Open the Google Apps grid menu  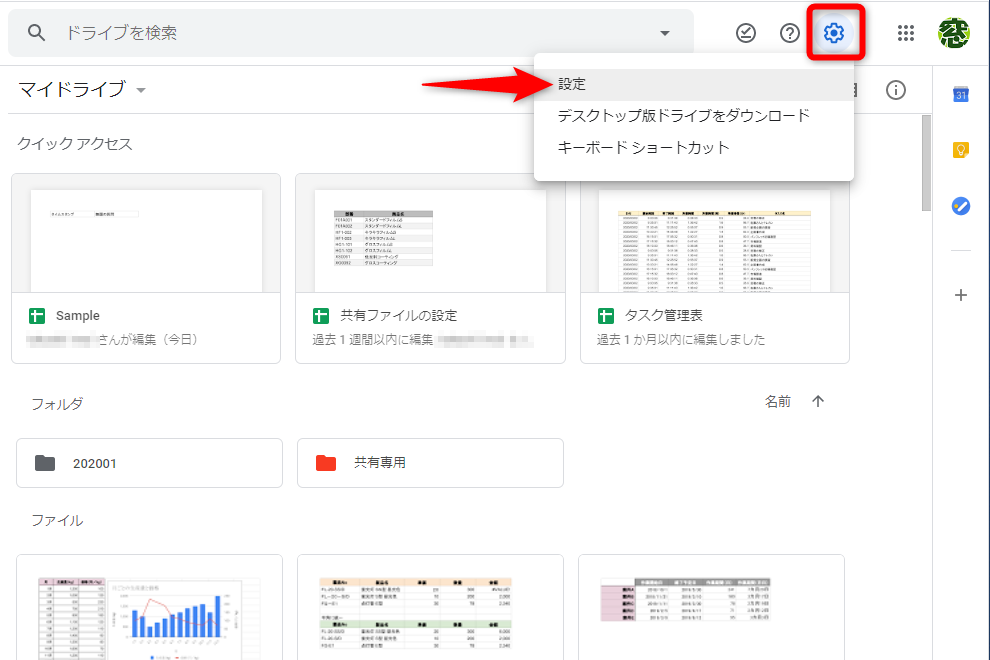[x=906, y=32]
